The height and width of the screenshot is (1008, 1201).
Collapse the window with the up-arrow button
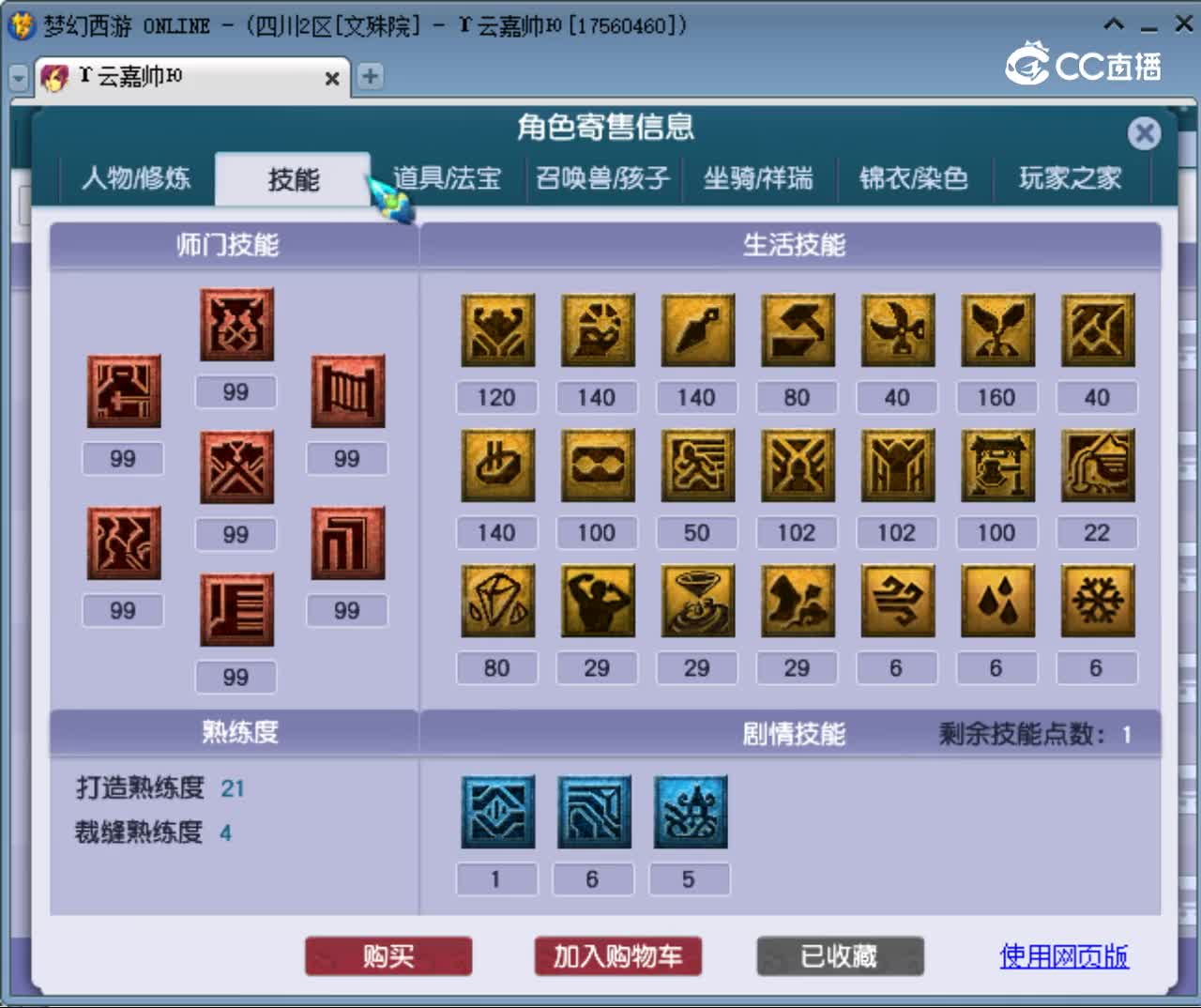coord(1114,24)
